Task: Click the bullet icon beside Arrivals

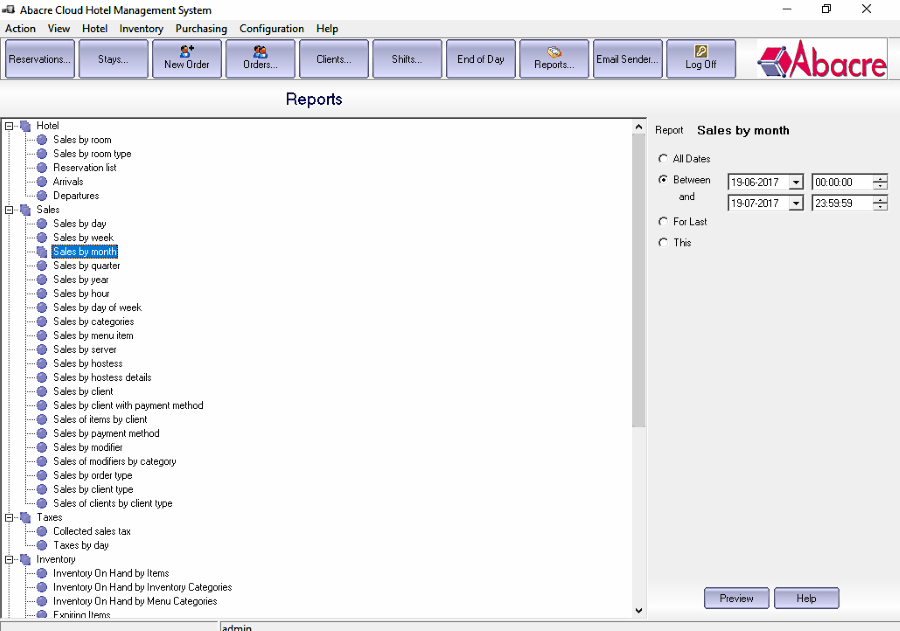Action: point(42,181)
